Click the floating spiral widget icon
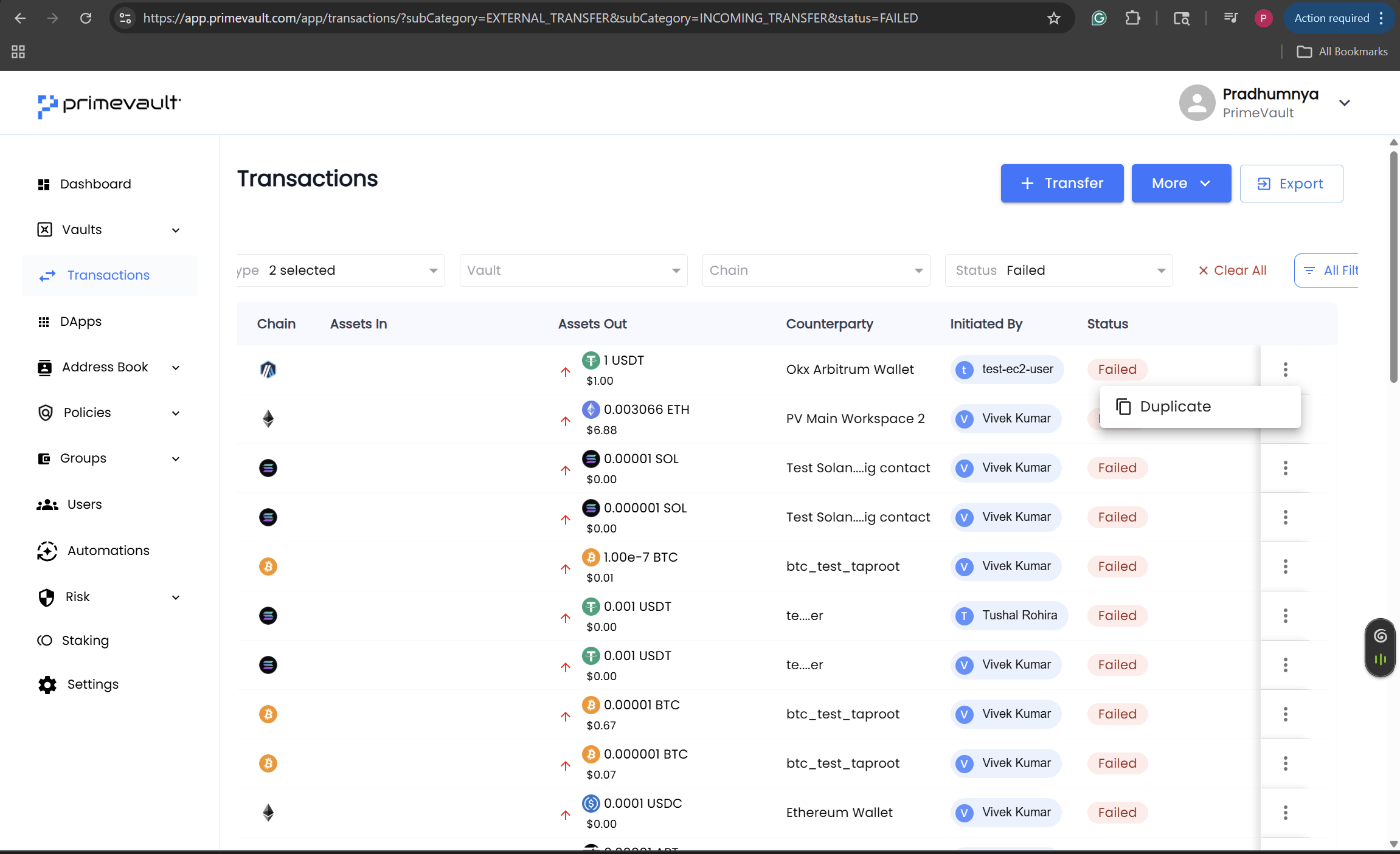This screenshot has height=854, width=1400. tap(1381, 636)
